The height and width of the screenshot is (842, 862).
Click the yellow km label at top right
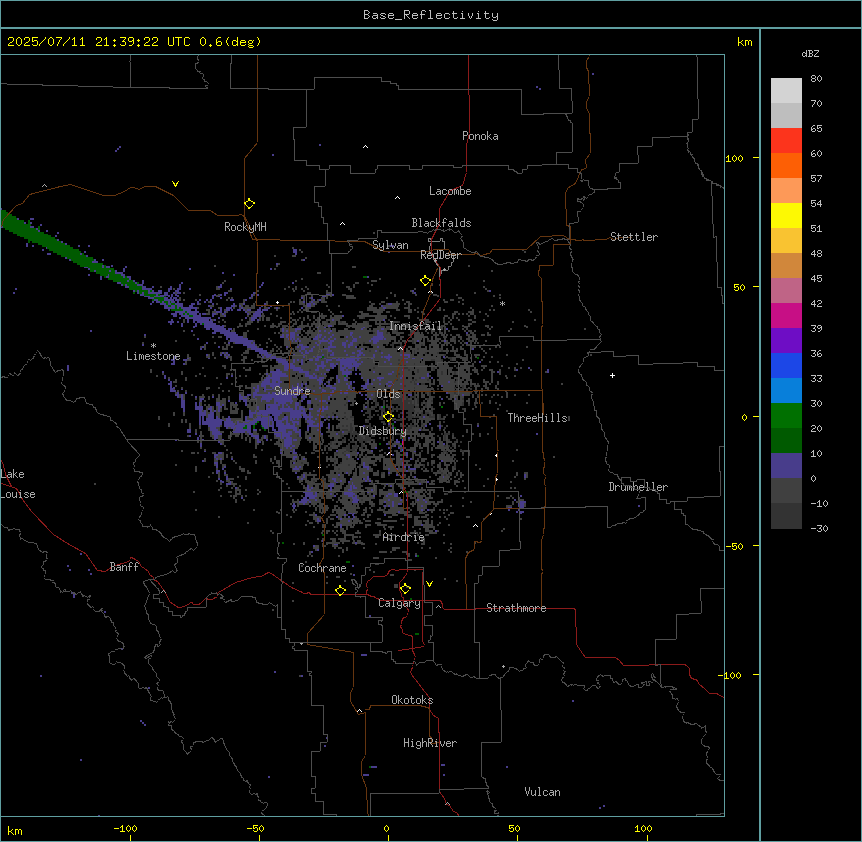(x=744, y=42)
